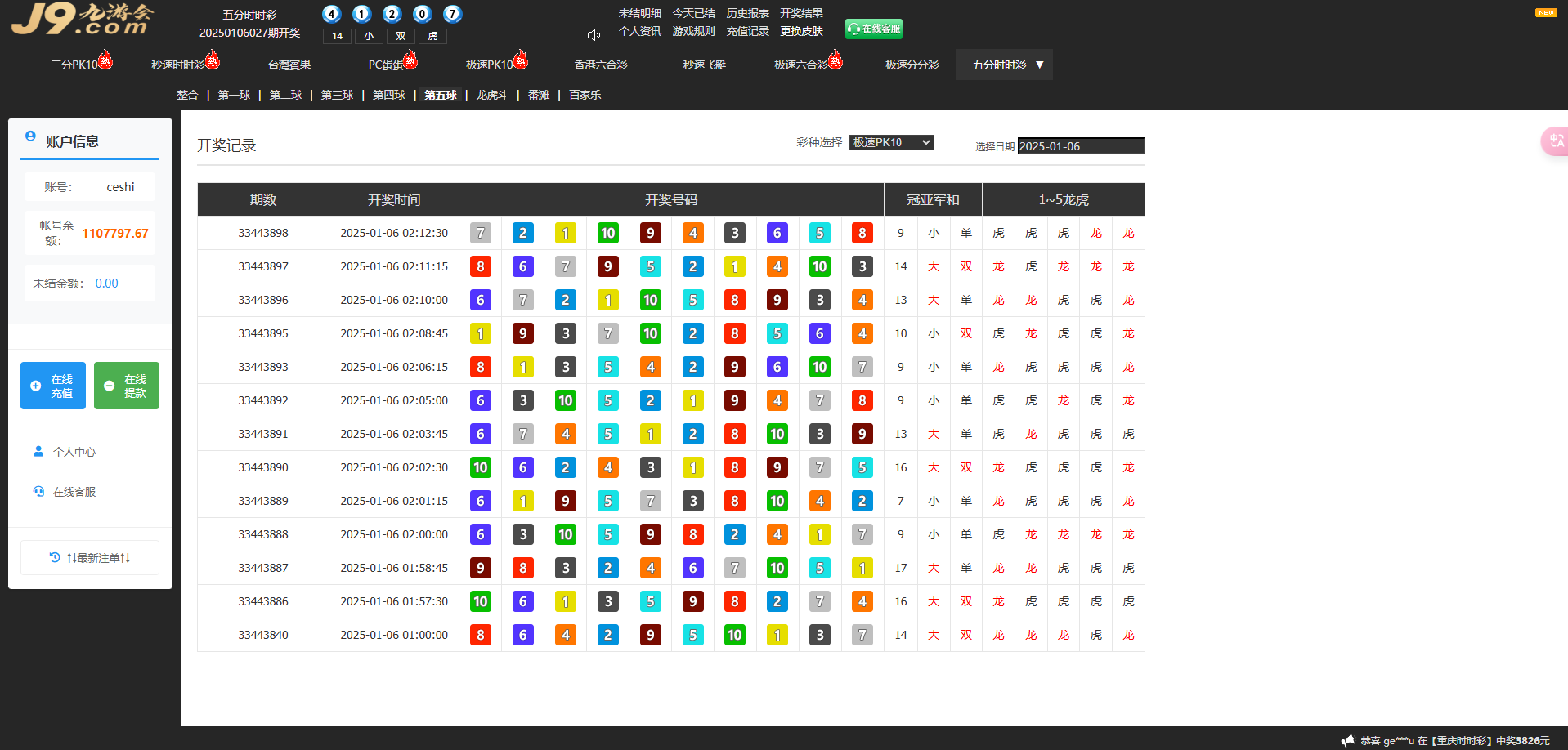Image resolution: width=1568 pixels, height=750 pixels.
Task: Open the 游戏规则 rules link
Action: pyautogui.click(x=693, y=31)
